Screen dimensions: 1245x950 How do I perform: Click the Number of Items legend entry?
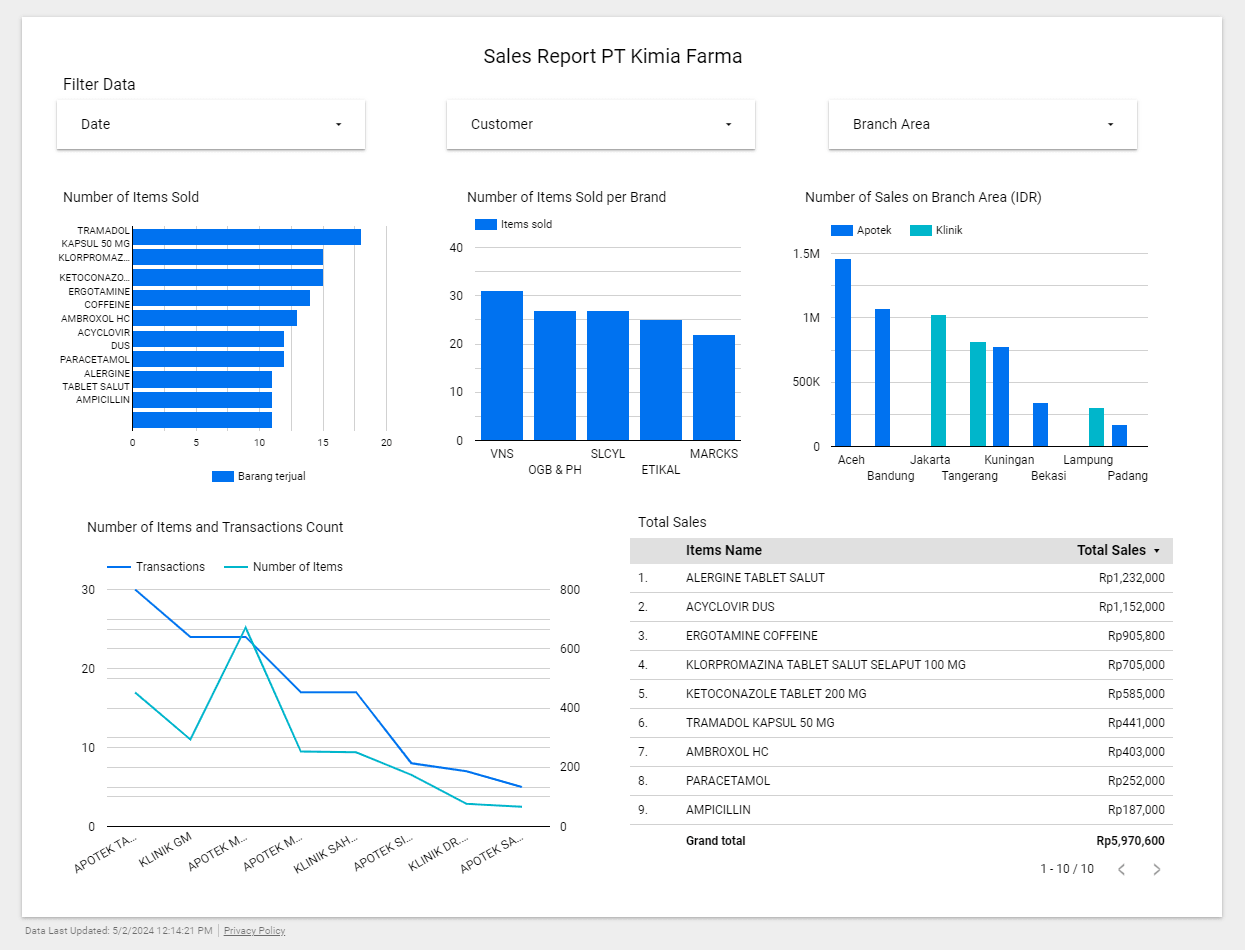[x=283, y=567]
